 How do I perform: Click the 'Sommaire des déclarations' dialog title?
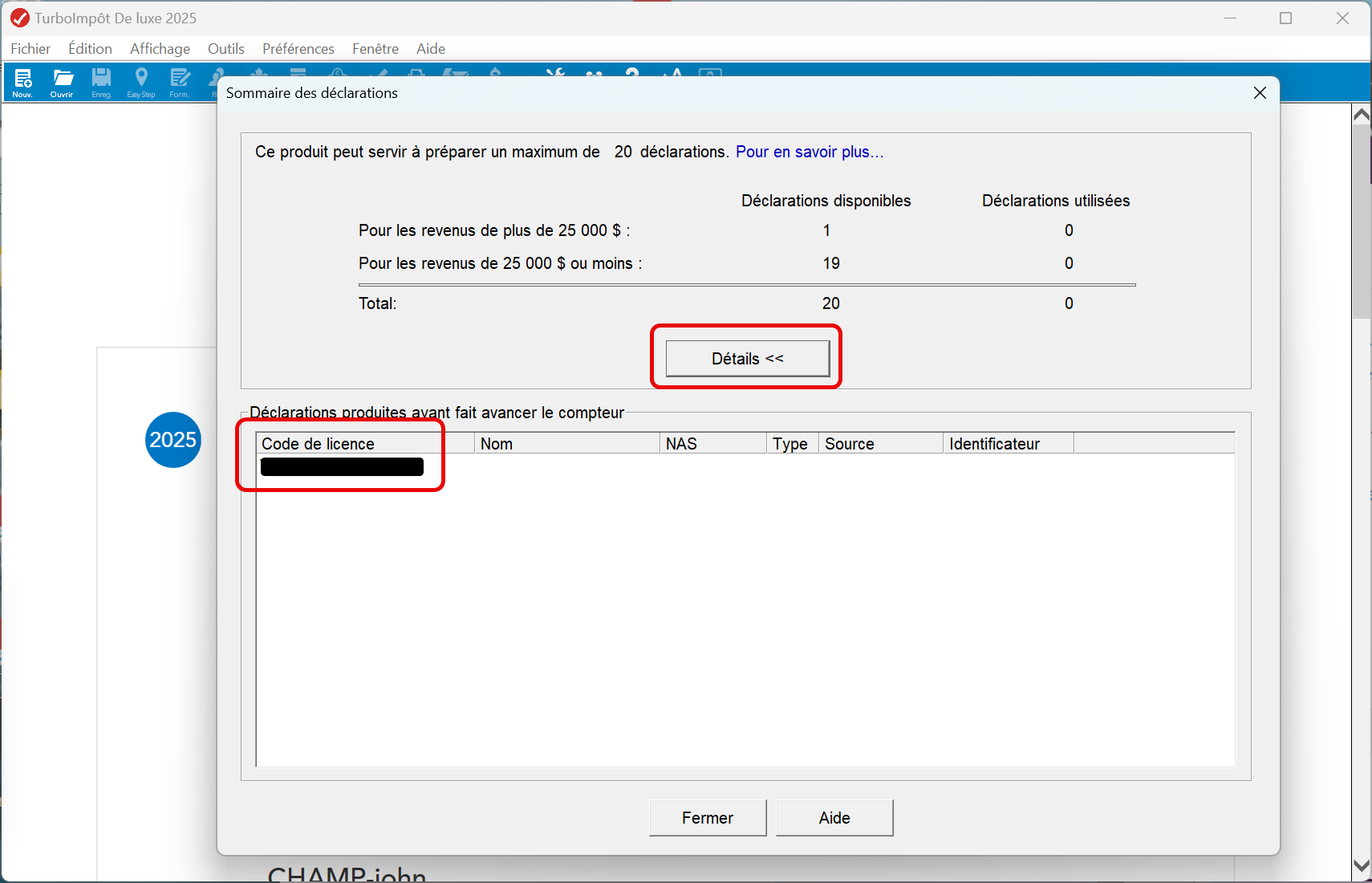click(312, 93)
